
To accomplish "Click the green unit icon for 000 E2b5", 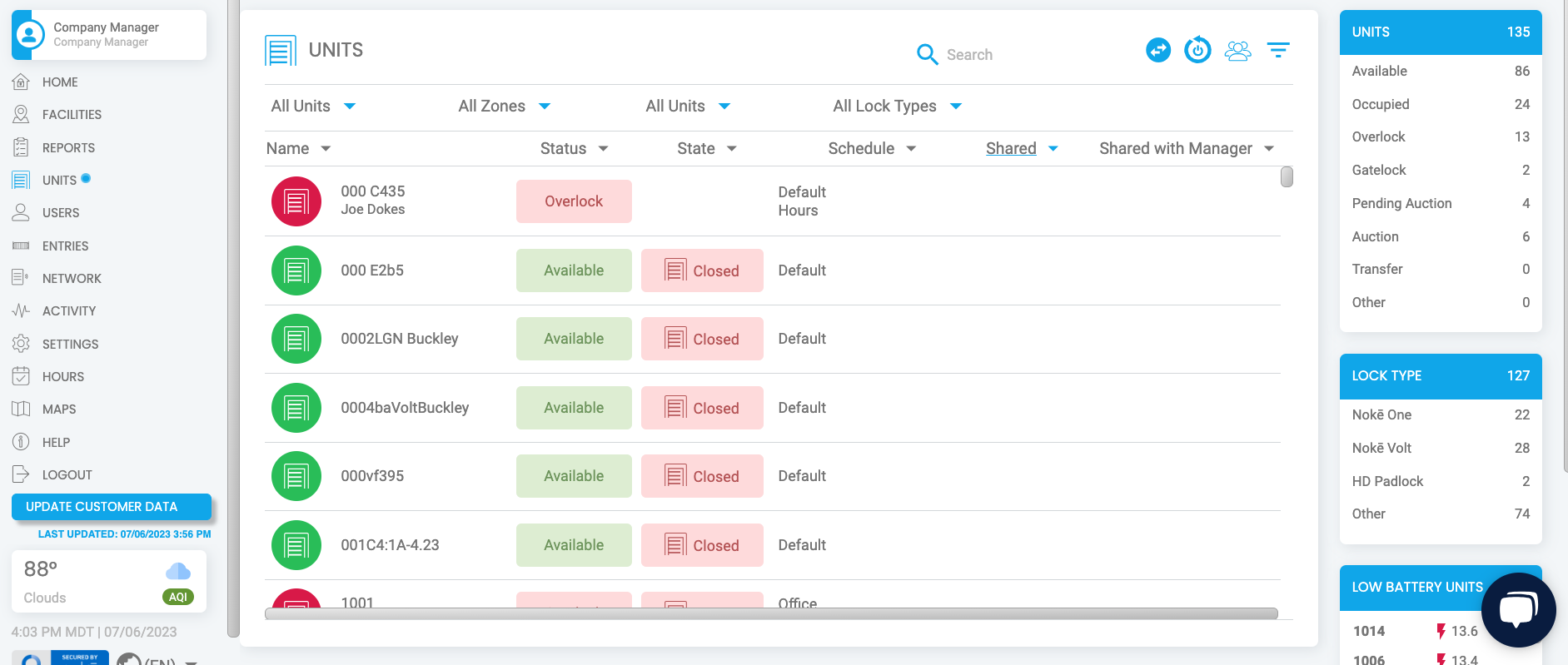I will pos(296,270).
